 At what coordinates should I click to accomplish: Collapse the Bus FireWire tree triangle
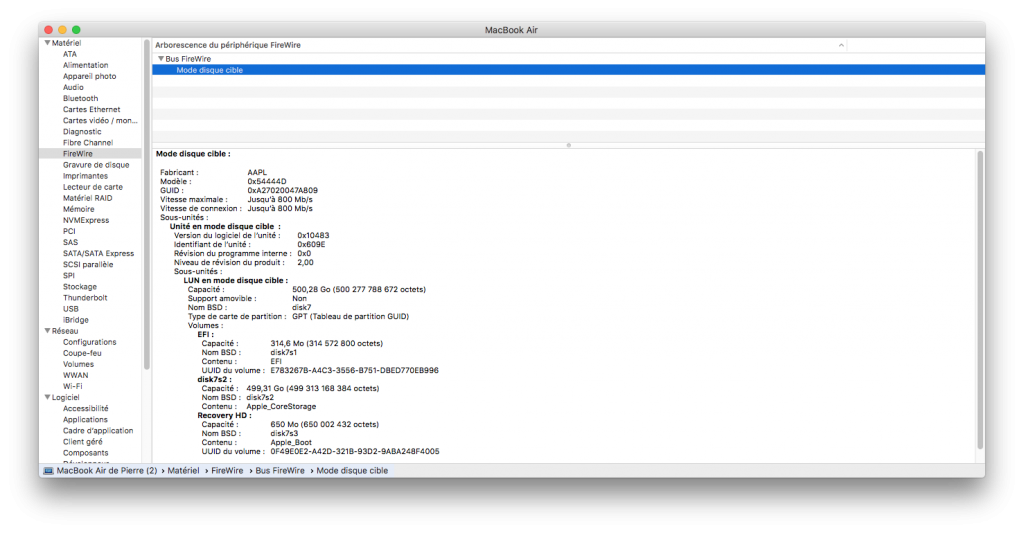click(x=161, y=59)
